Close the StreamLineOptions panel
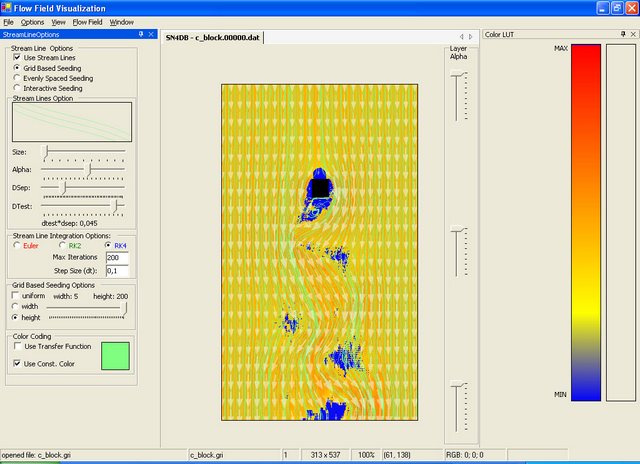This screenshot has width=640, height=464. [150, 35]
